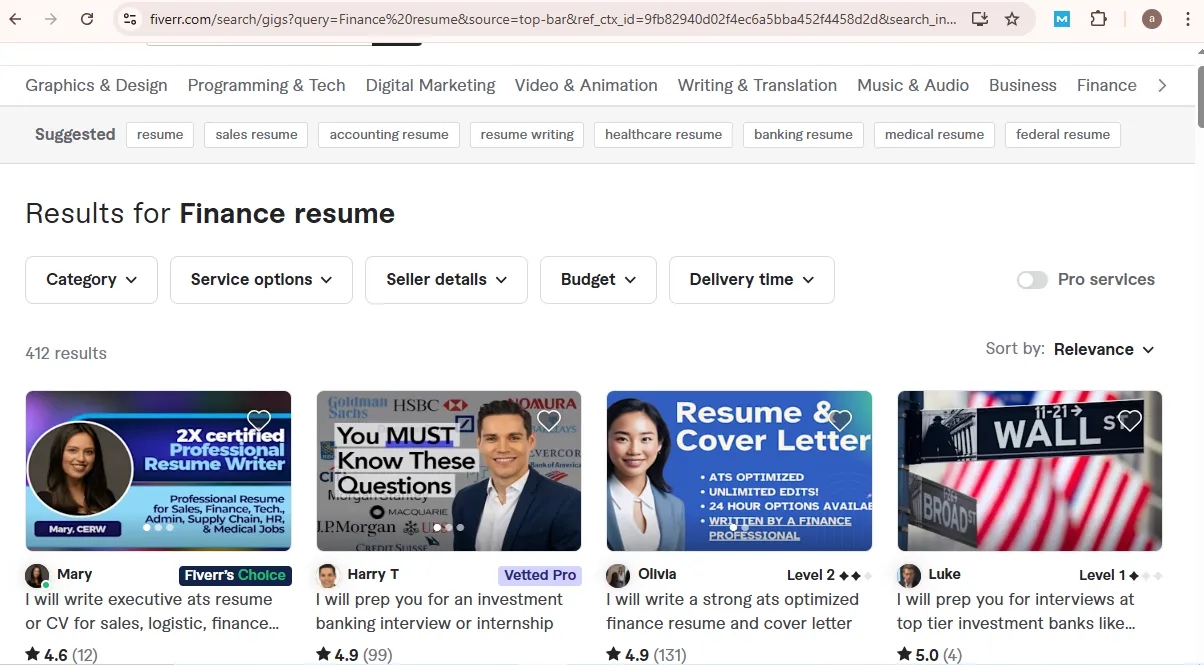
Task: Toggle Pro services switch
Action: [x=1032, y=280]
